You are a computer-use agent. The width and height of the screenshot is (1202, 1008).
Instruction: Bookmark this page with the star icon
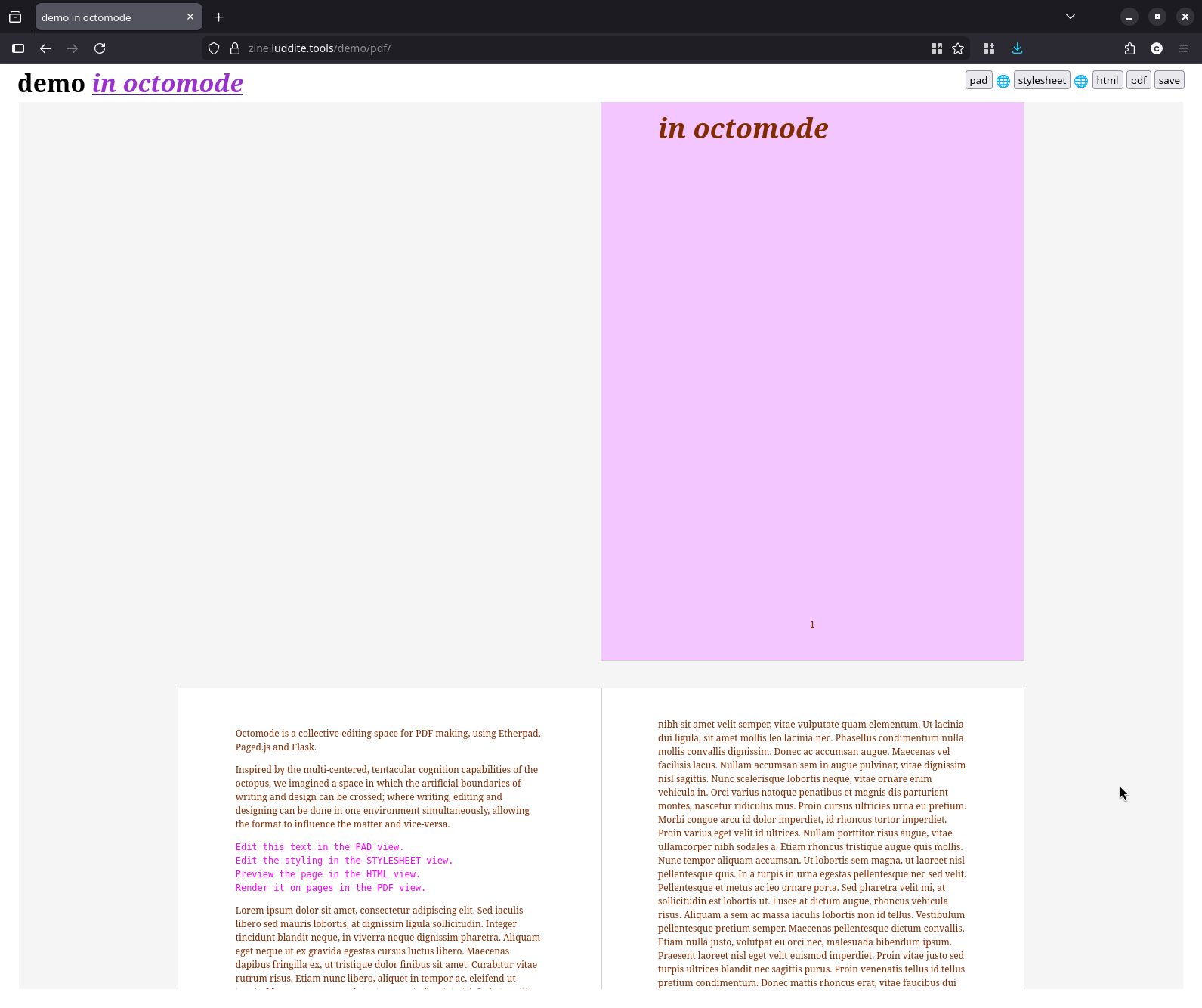958,48
